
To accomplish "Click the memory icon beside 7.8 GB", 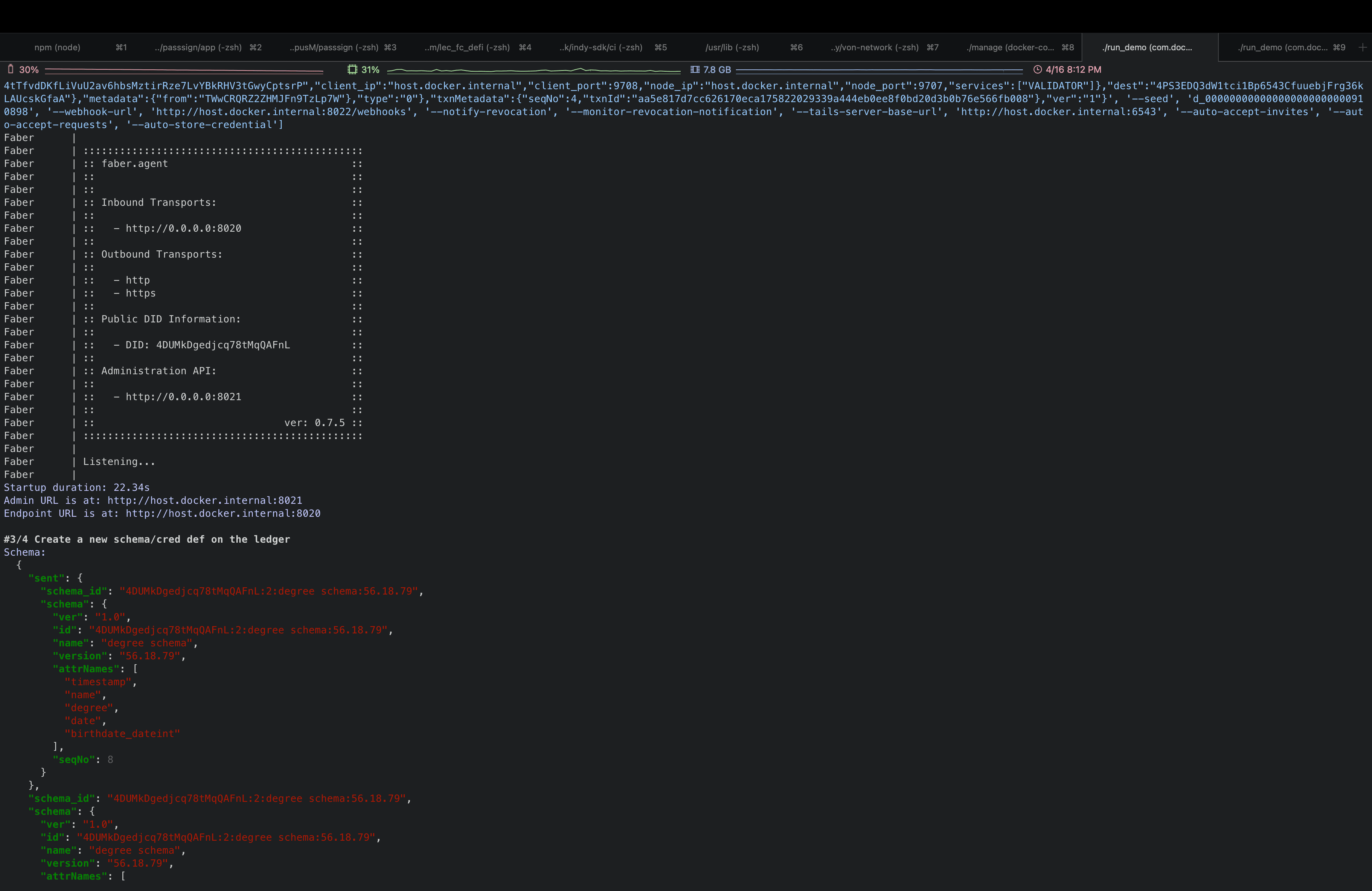I will coord(695,69).
